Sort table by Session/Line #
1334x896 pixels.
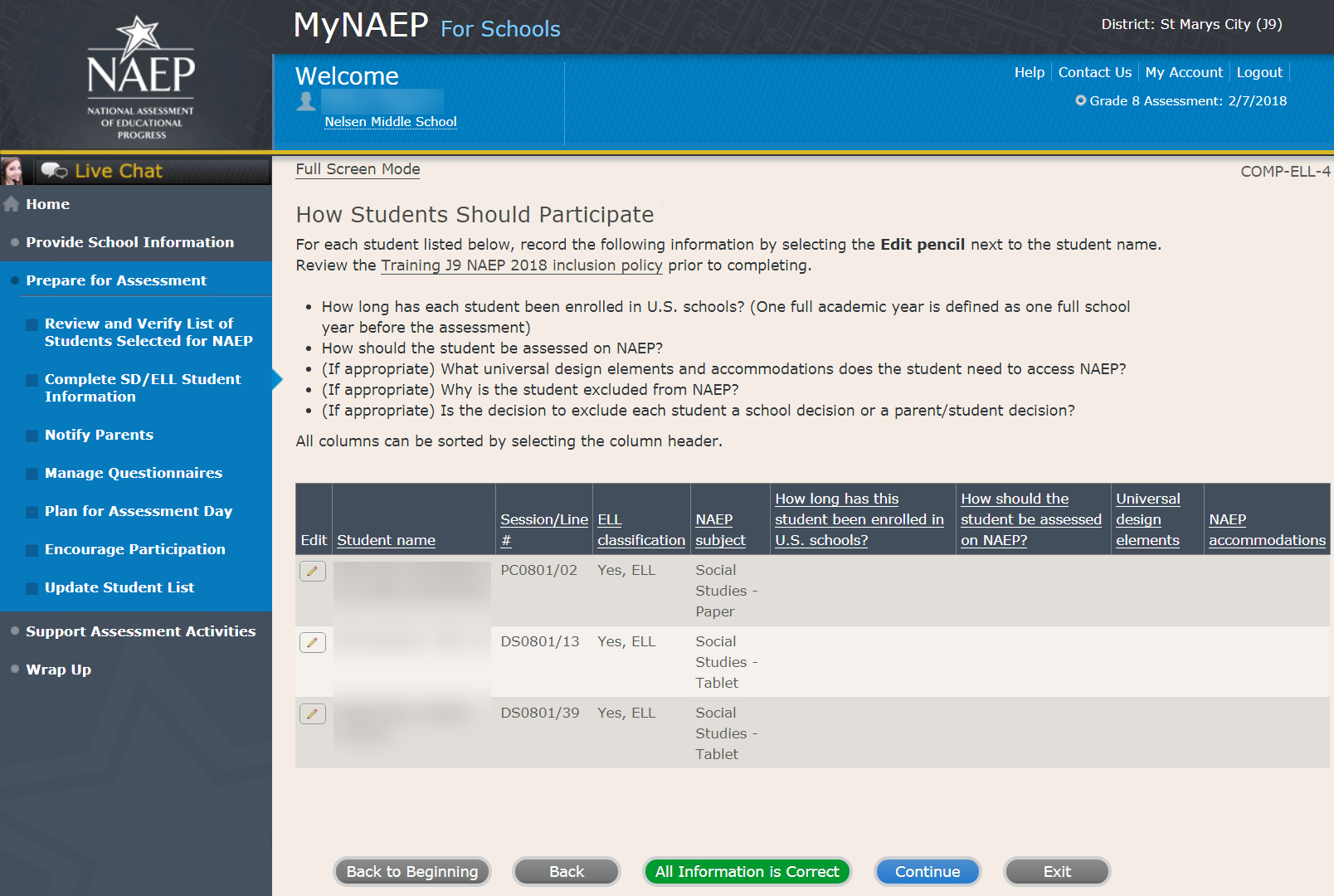pyautogui.click(x=544, y=529)
